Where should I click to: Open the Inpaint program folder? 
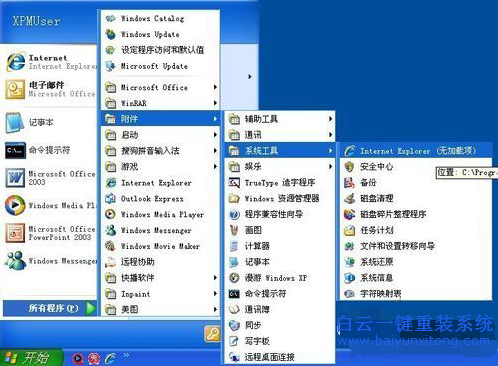point(160,294)
